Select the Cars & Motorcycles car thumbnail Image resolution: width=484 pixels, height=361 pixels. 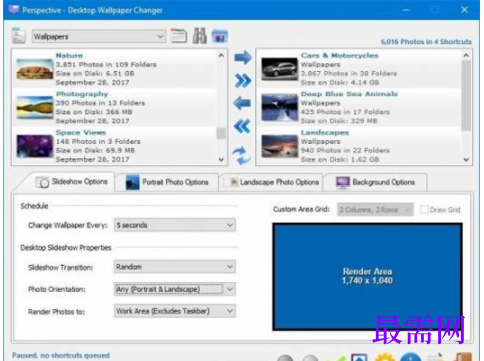pyautogui.click(x=279, y=69)
